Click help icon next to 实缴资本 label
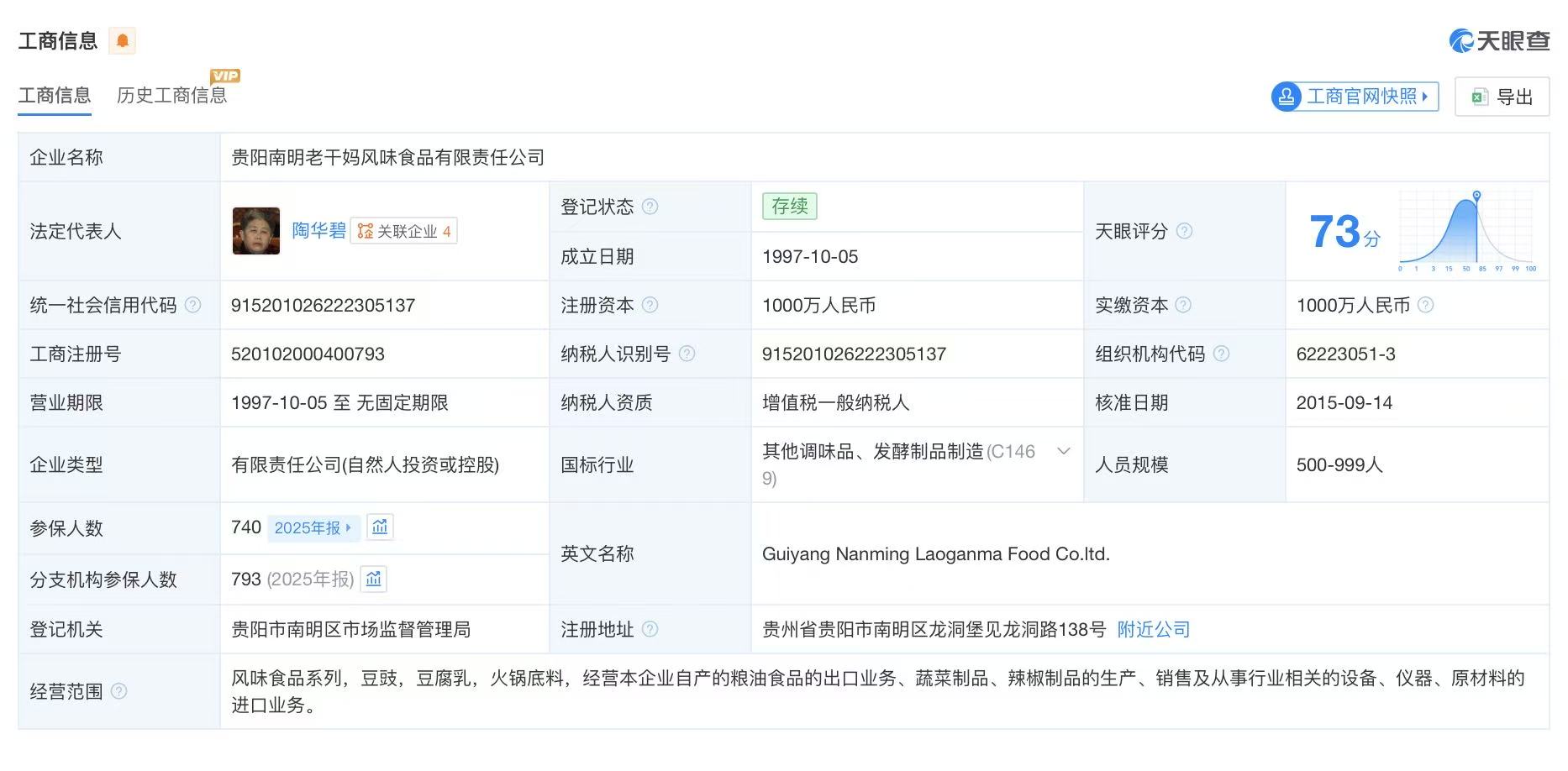Viewport: 1568px width, 771px height. (x=1183, y=305)
